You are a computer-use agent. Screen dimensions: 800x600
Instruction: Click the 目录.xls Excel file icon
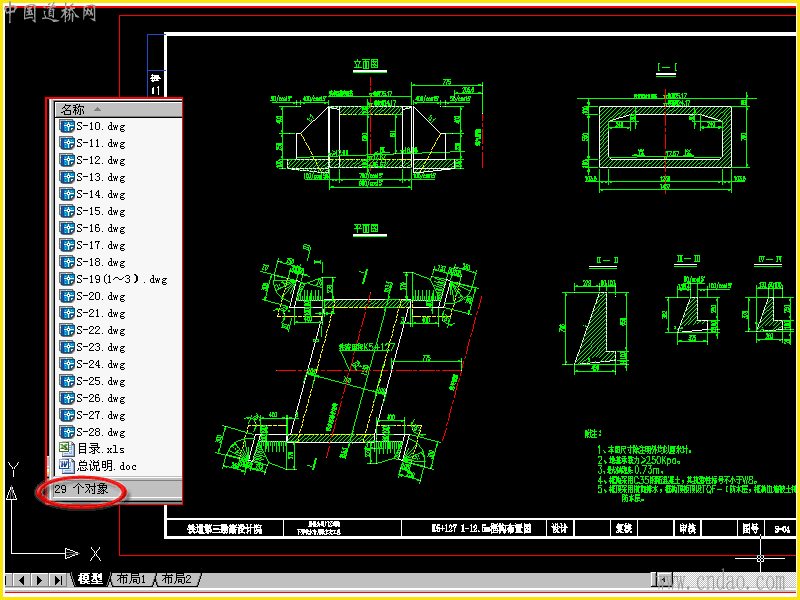(x=67, y=448)
